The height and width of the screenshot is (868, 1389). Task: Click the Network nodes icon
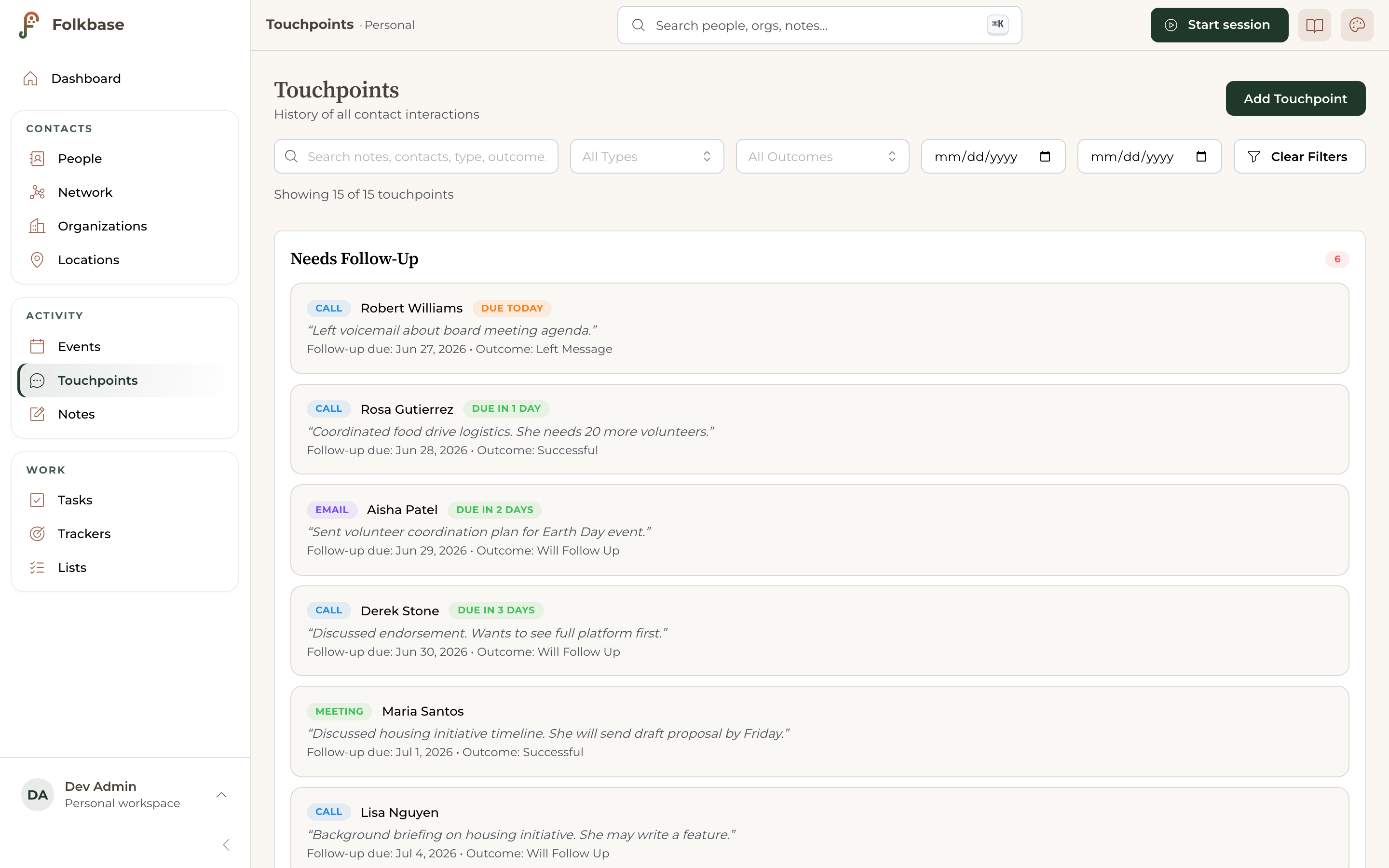[37, 192]
